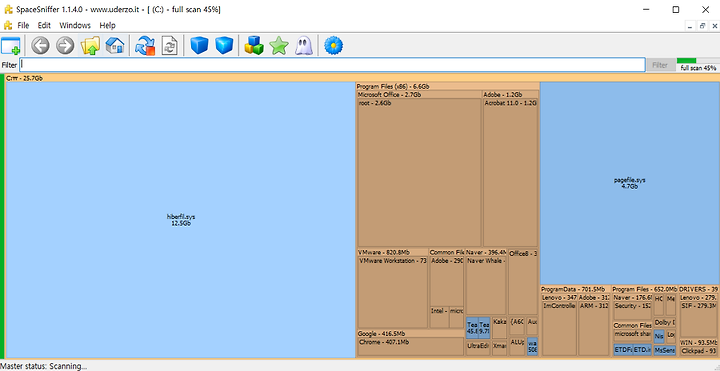
Task: Click inside the Filter text field
Action: pos(332,65)
